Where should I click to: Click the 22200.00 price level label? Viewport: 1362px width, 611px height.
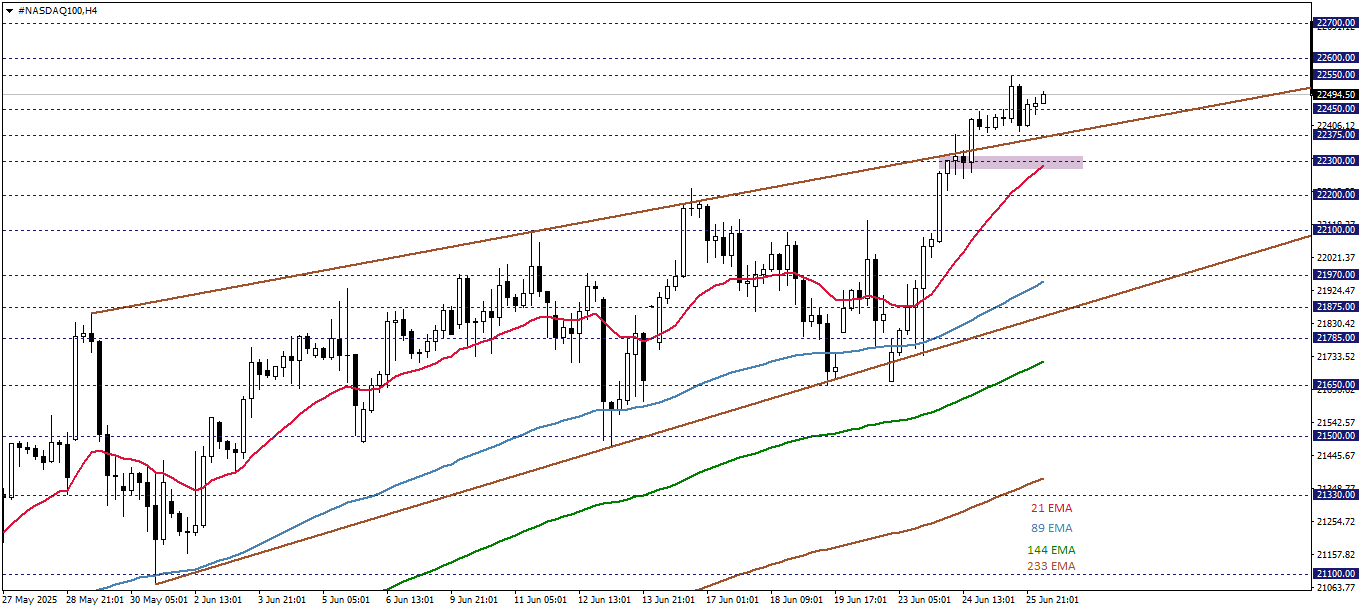point(1336,195)
